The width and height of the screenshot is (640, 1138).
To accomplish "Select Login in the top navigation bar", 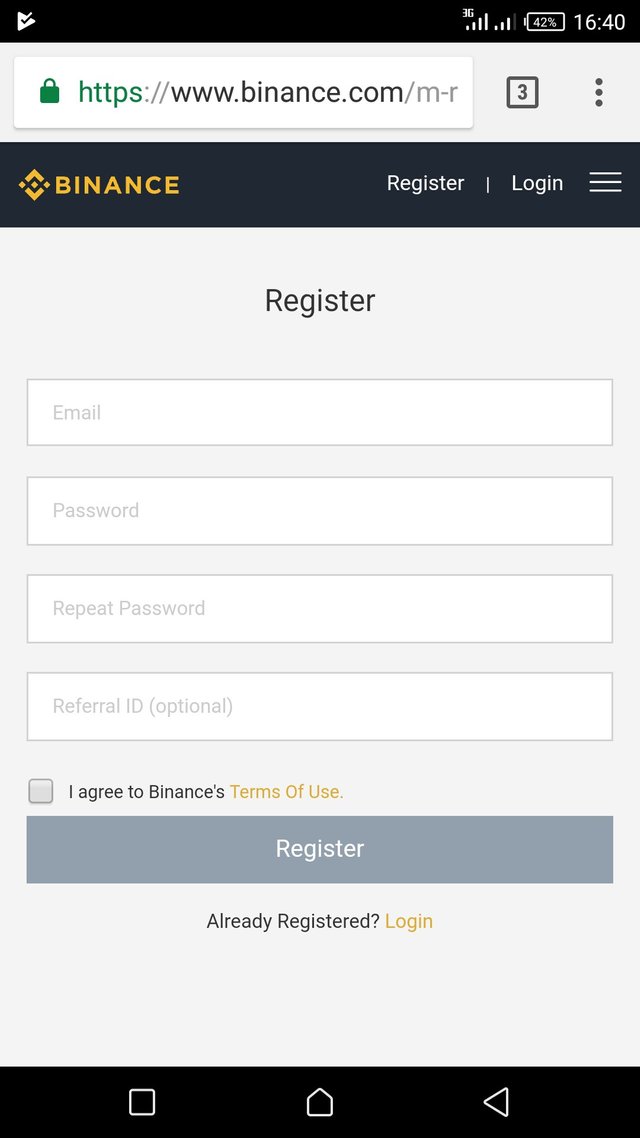I will point(537,183).
